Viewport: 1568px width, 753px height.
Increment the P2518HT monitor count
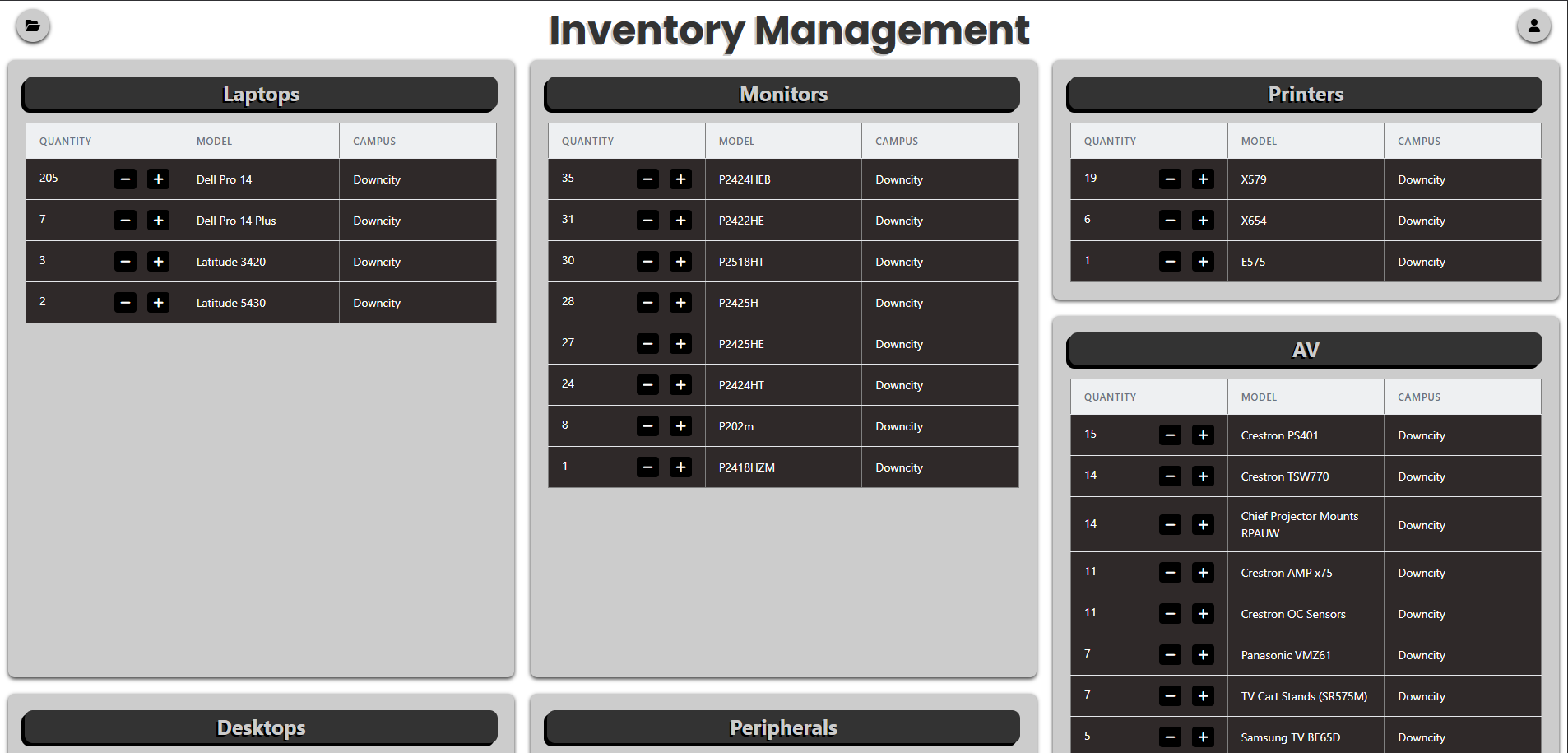coord(680,262)
